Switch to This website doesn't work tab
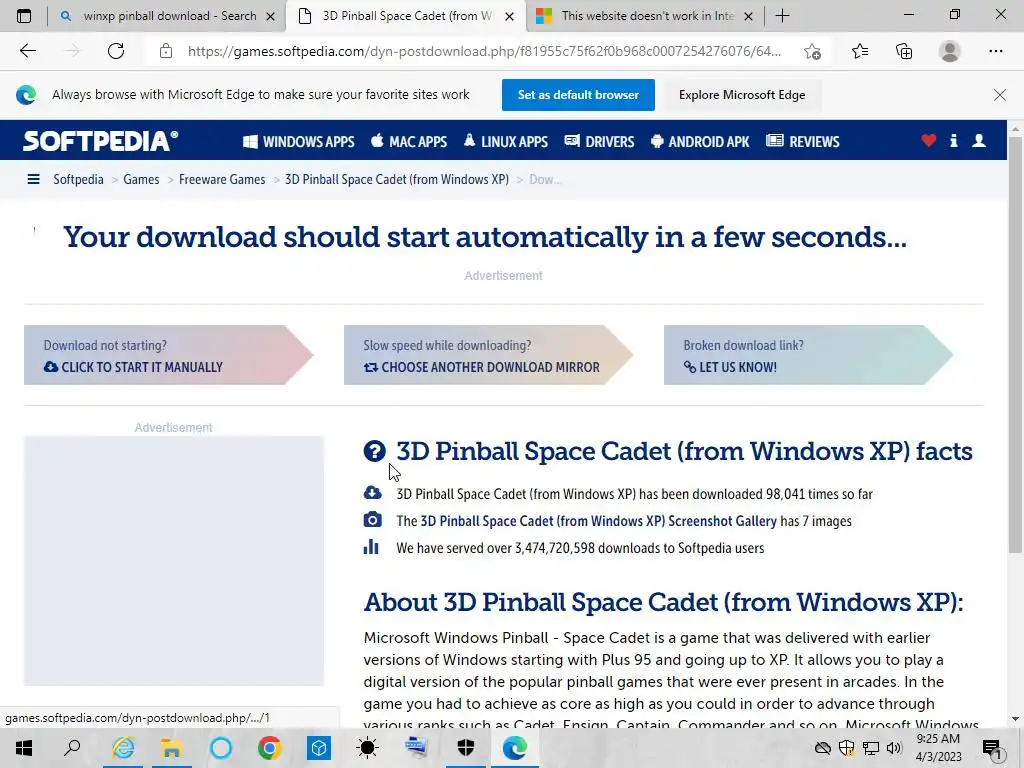 (645, 16)
